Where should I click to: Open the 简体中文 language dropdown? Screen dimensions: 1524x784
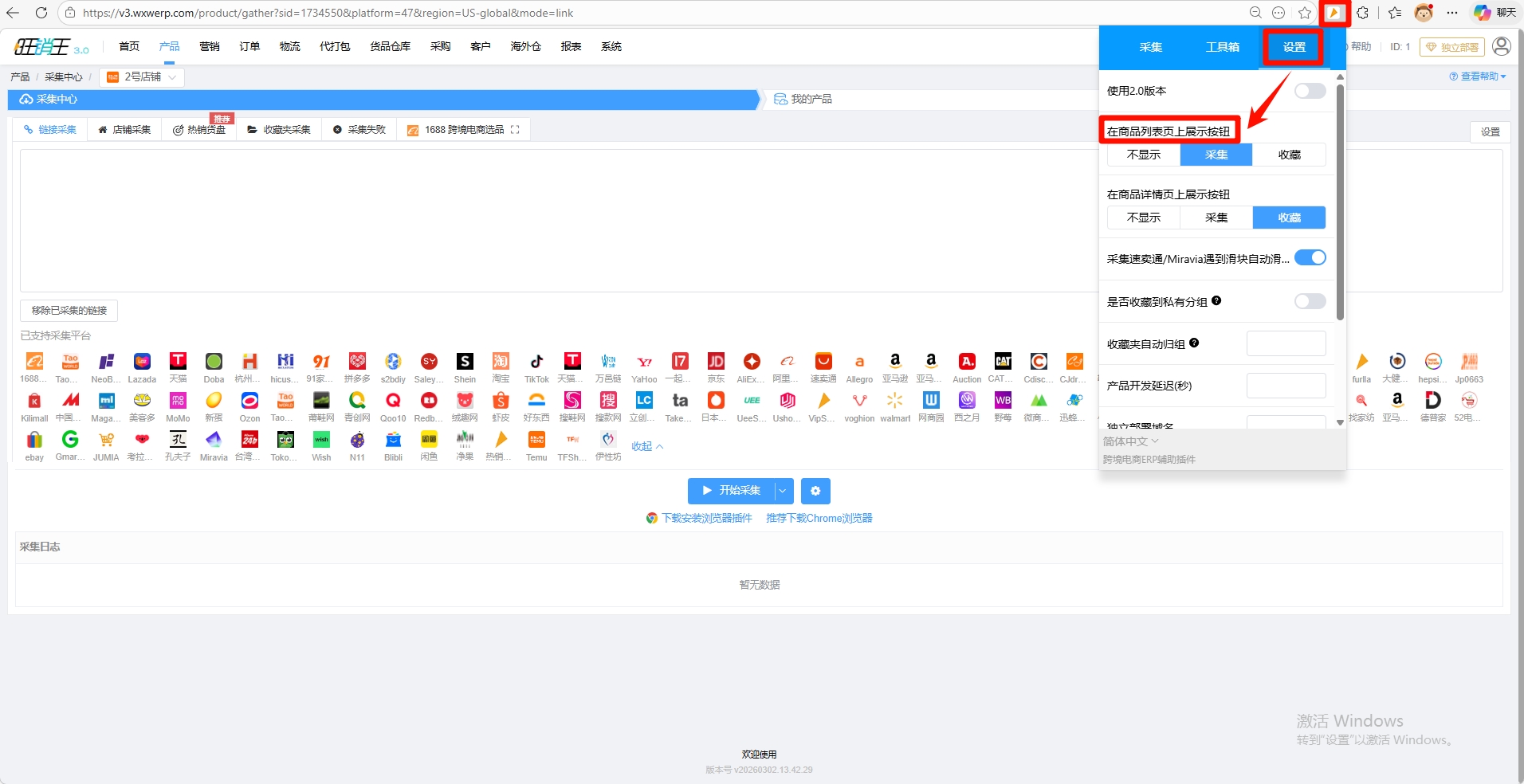tap(1130, 441)
